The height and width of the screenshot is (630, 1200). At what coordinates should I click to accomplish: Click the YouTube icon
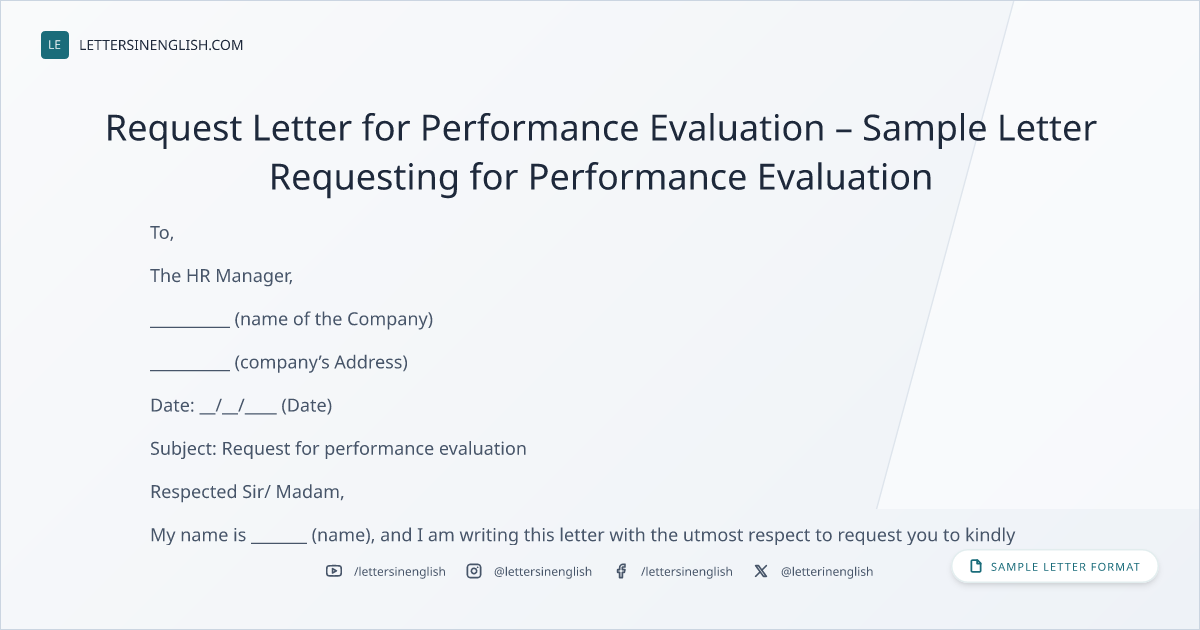tap(334, 571)
